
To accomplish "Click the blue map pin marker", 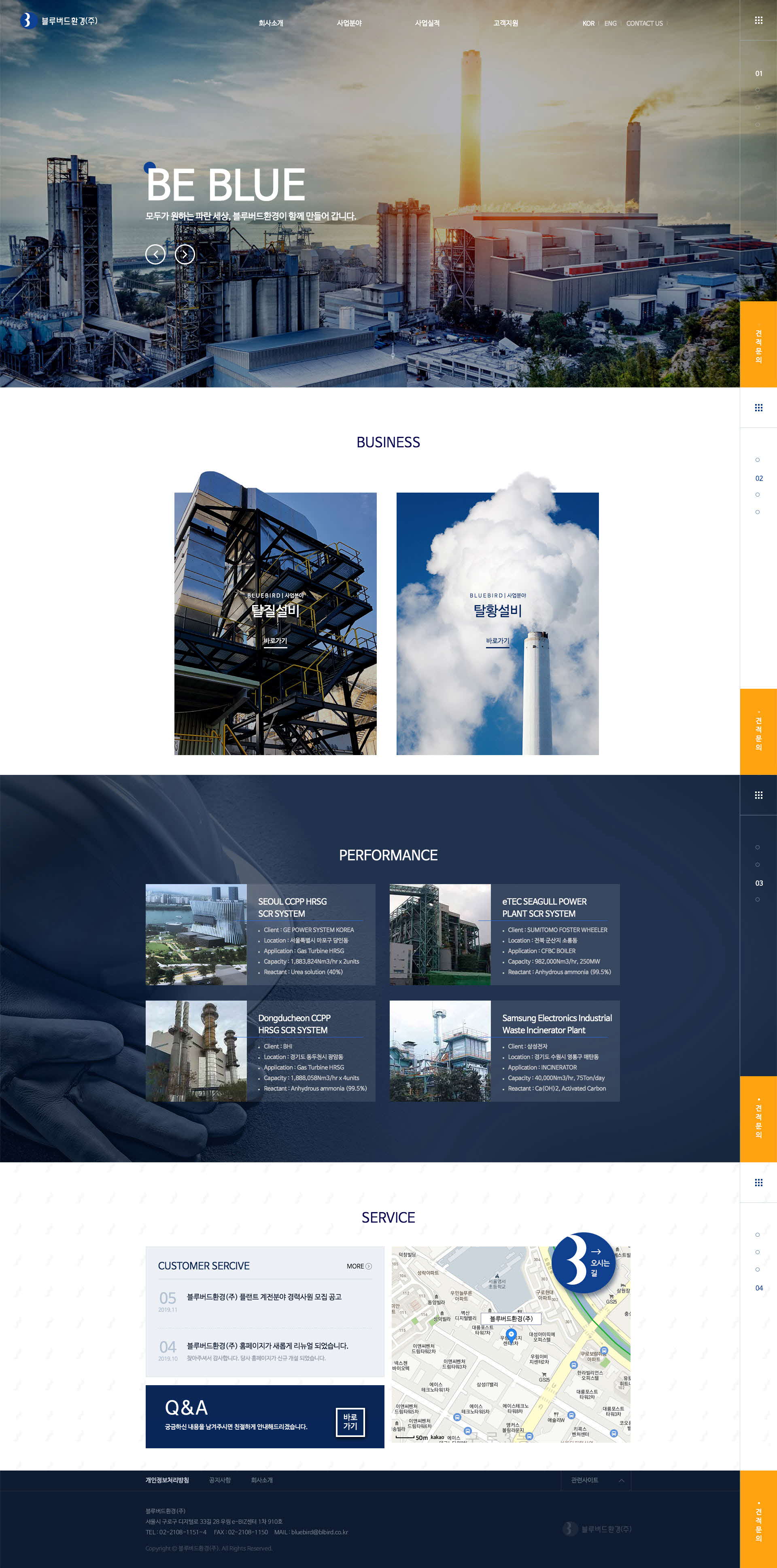I will (x=511, y=1334).
